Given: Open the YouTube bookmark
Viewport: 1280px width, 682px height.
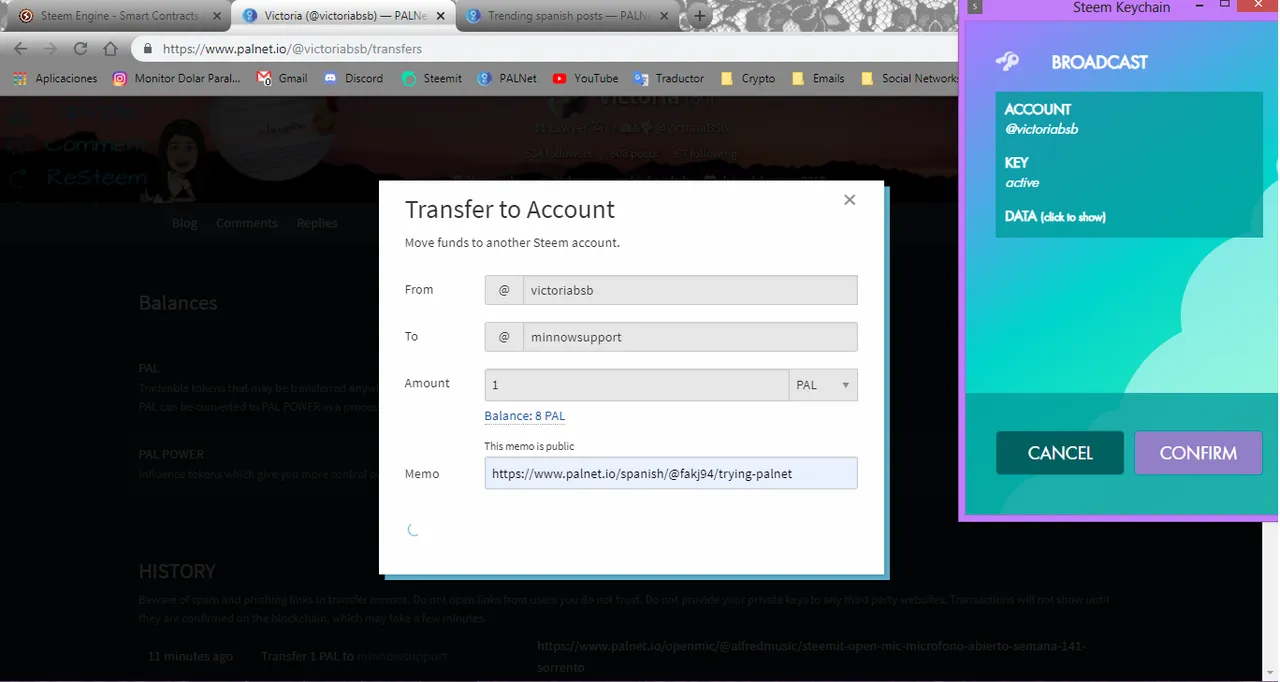Looking at the screenshot, I should (x=585, y=78).
